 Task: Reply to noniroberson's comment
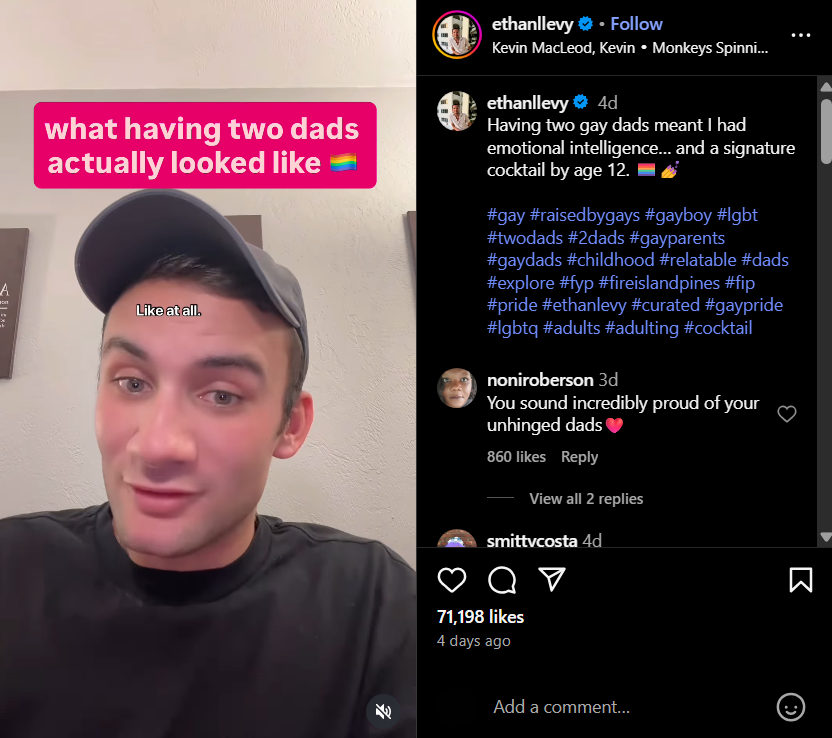579,457
